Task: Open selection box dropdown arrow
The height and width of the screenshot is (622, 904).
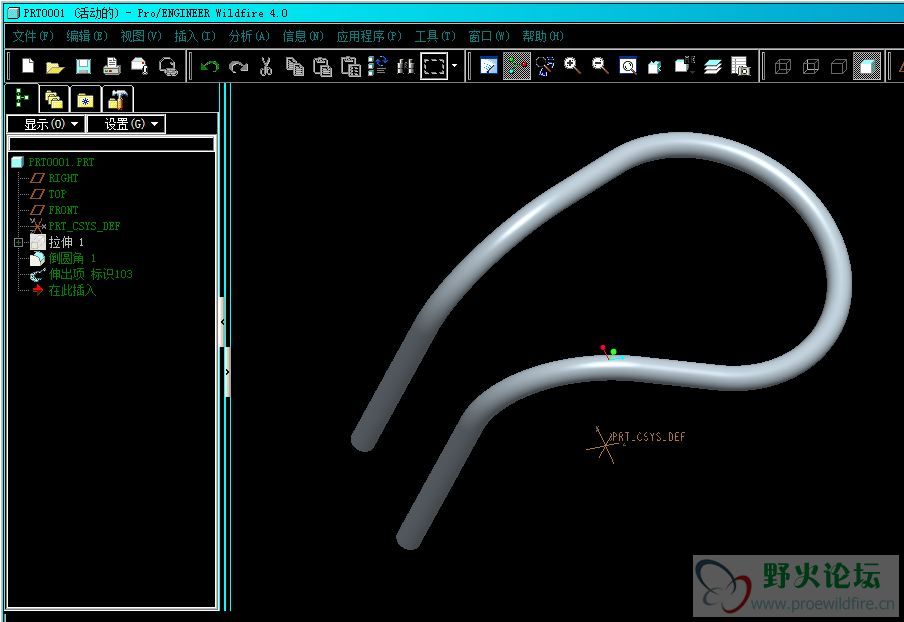Action: pos(454,66)
